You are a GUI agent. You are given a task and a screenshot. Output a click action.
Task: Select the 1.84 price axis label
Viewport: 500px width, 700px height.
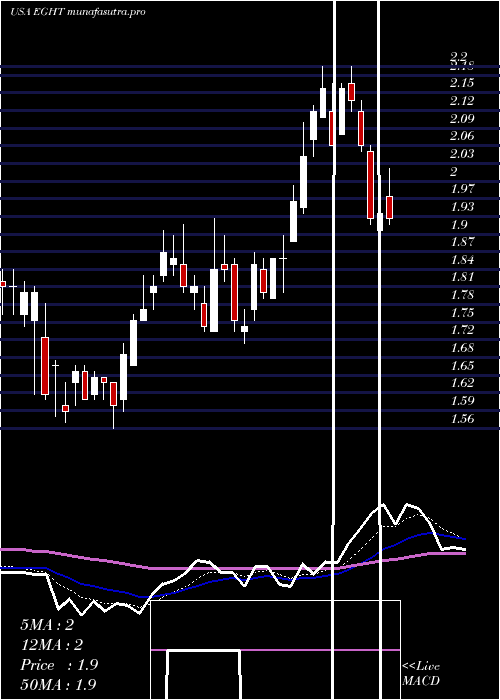click(462, 260)
